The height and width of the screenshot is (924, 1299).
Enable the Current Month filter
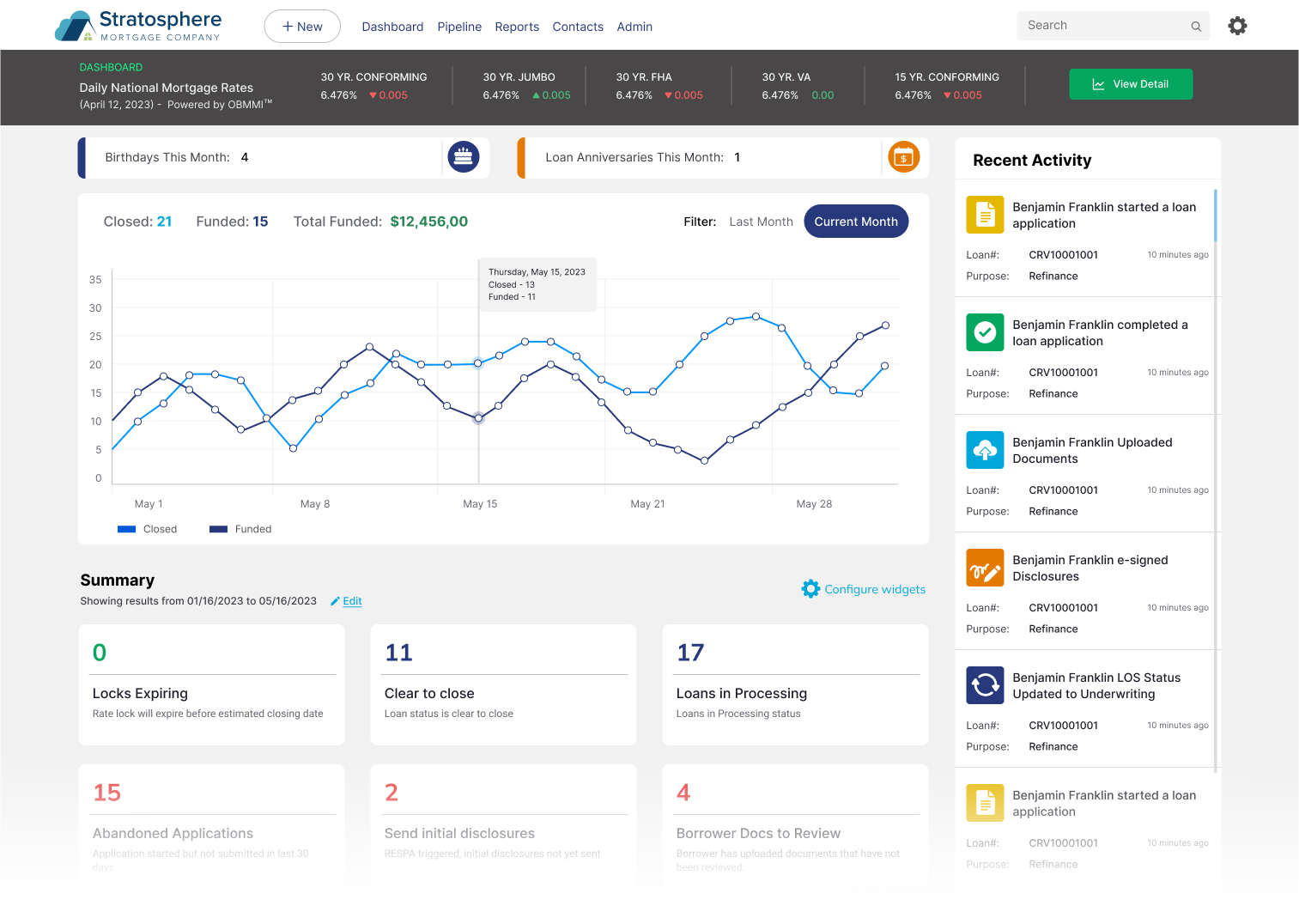[x=856, y=221]
